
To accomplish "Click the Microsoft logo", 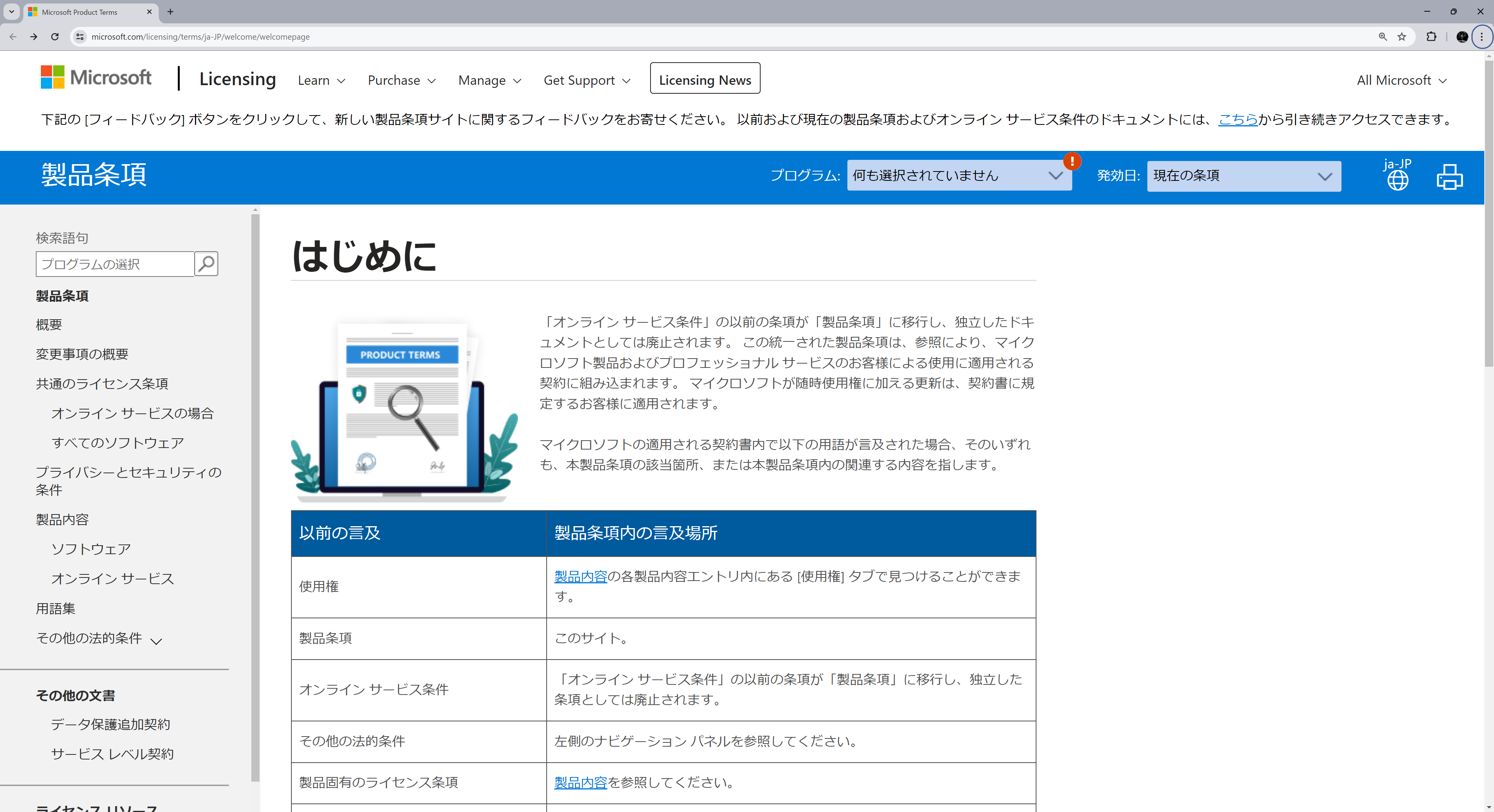I will [x=96, y=77].
